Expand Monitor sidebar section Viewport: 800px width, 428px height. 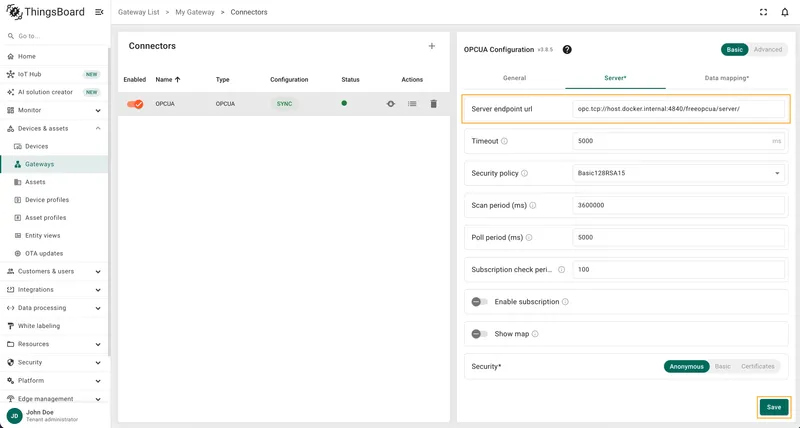pos(54,110)
